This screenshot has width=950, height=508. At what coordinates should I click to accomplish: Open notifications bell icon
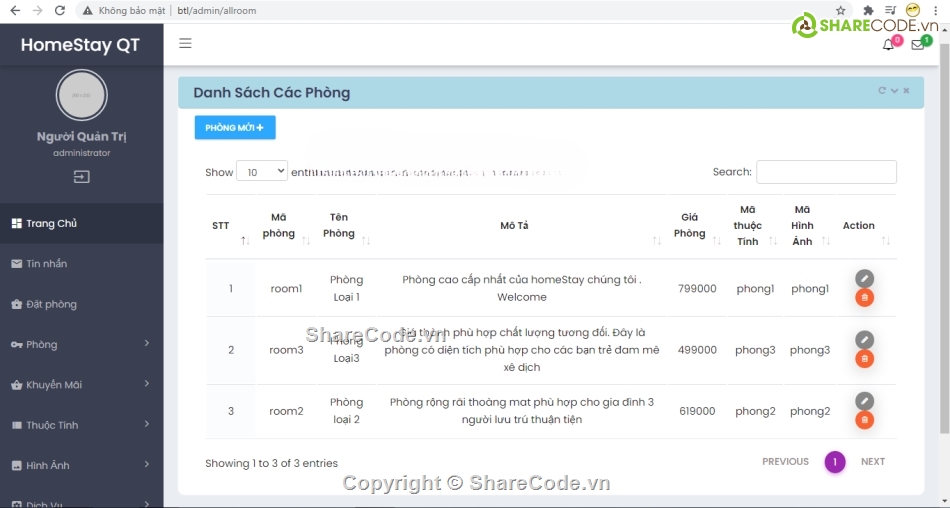coord(888,45)
